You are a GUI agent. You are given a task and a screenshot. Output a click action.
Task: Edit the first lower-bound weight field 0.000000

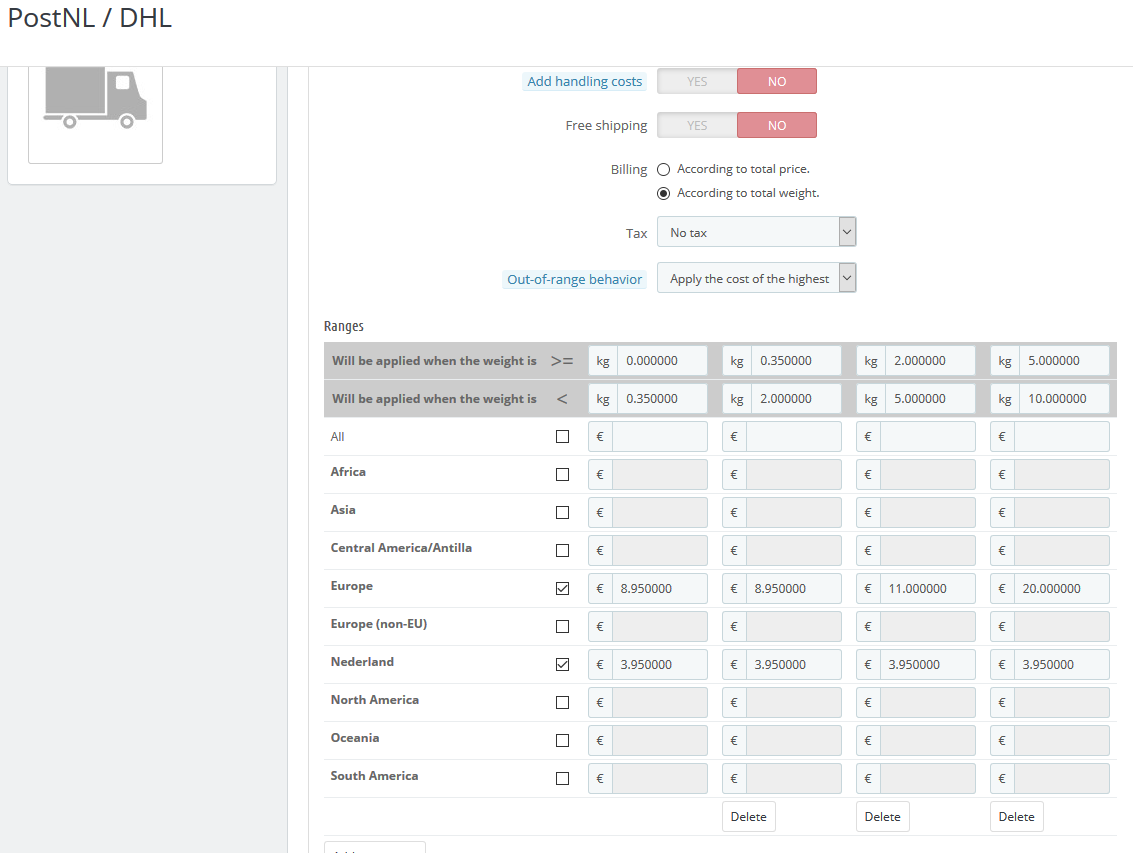(x=661, y=361)
